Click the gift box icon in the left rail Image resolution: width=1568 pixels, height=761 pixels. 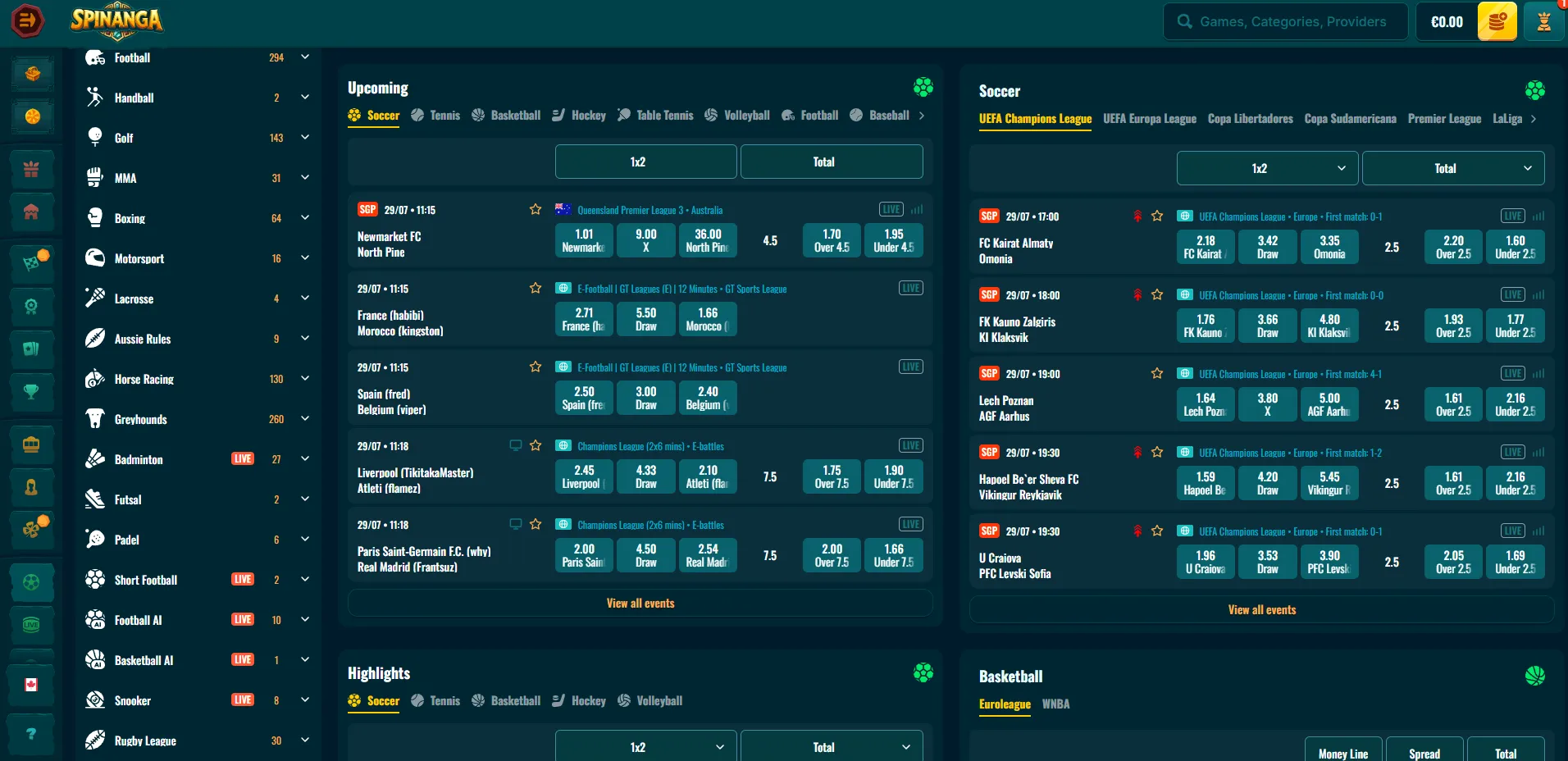pos(31,170)
